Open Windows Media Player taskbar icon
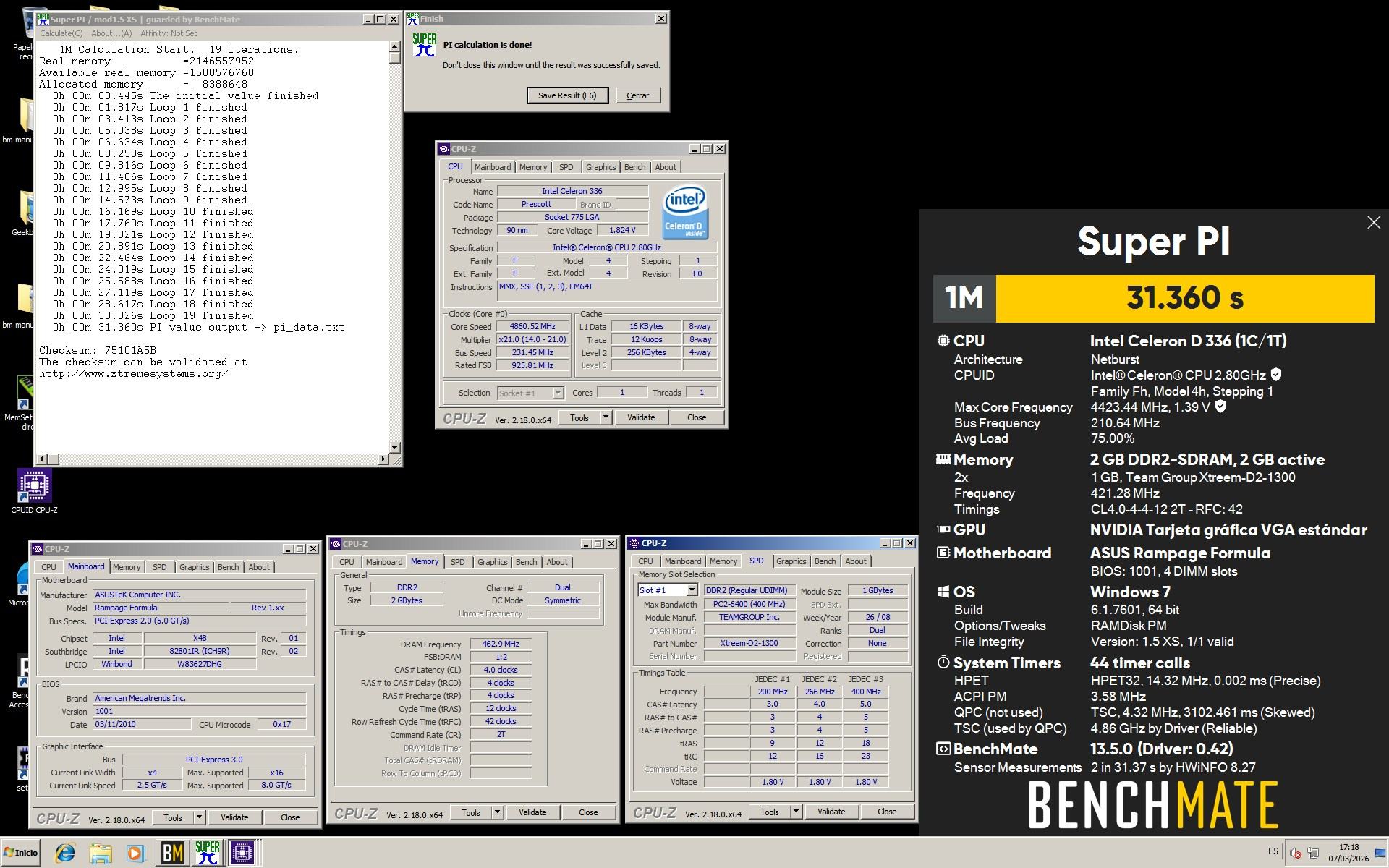 pos(135,853)
